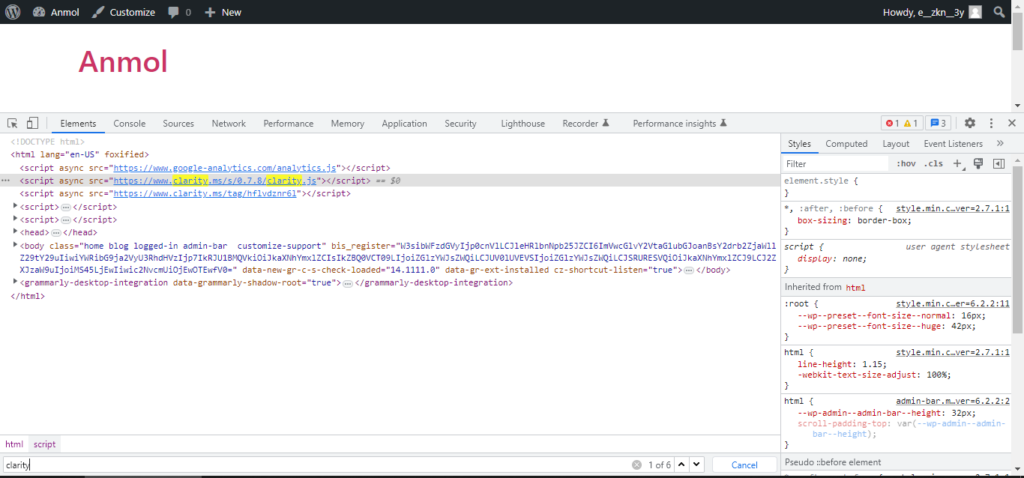The image size is (1024, 478).
Task: Open the Memory tab
Action: pos(347,123)
